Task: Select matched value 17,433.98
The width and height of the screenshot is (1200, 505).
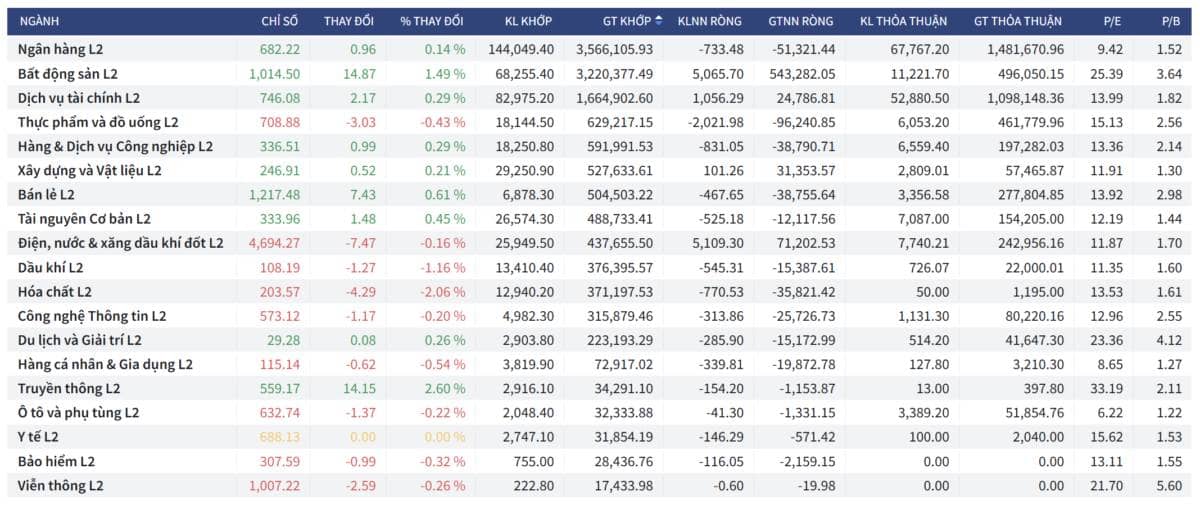Action: [x=624, y=485]
